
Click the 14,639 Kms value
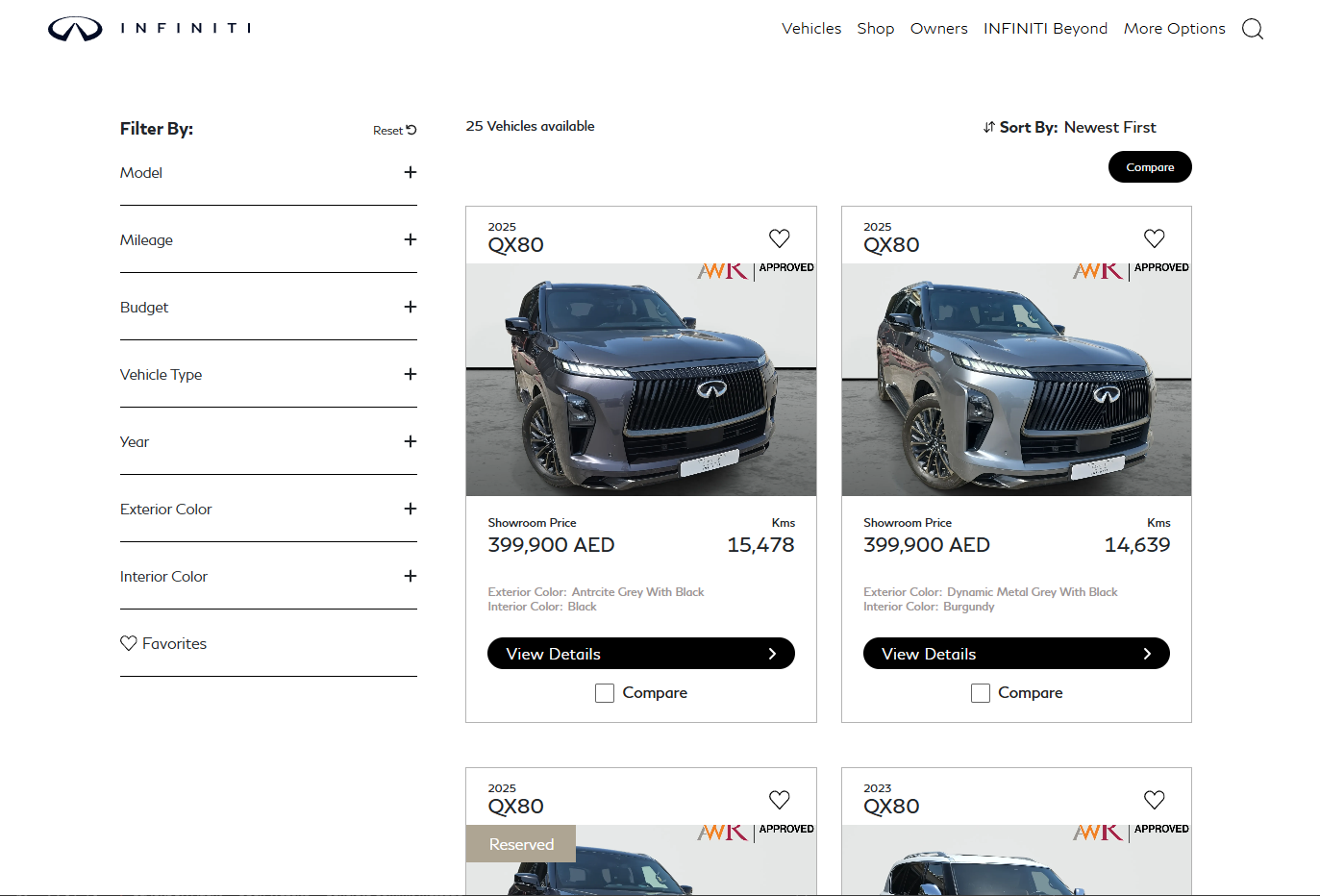(x=1137, y=545)
